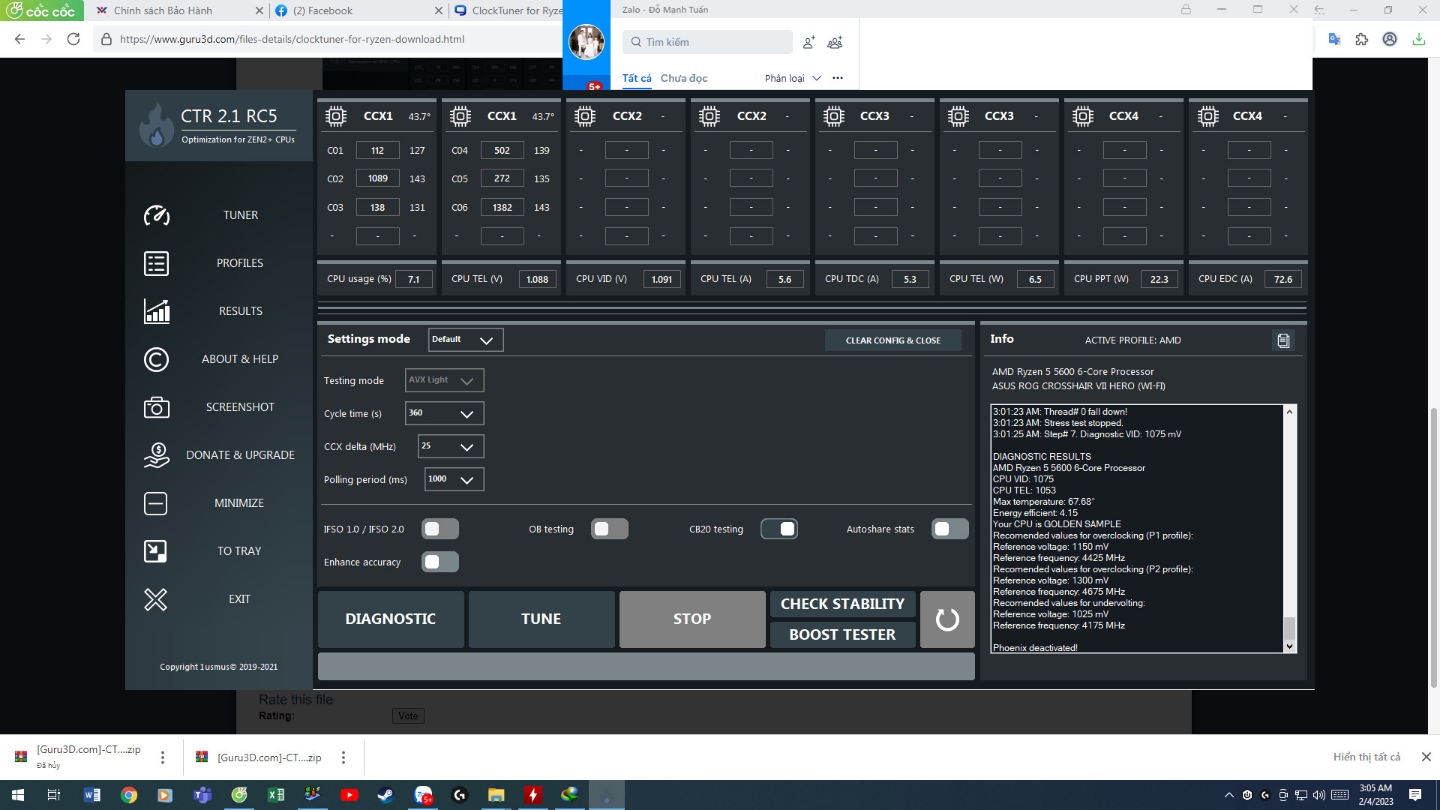This screenshot has height=810, width=1440.
Task: Toggle the IFSO 1.0 / IFSO 2.0 switch
Action: click(440, 529)
